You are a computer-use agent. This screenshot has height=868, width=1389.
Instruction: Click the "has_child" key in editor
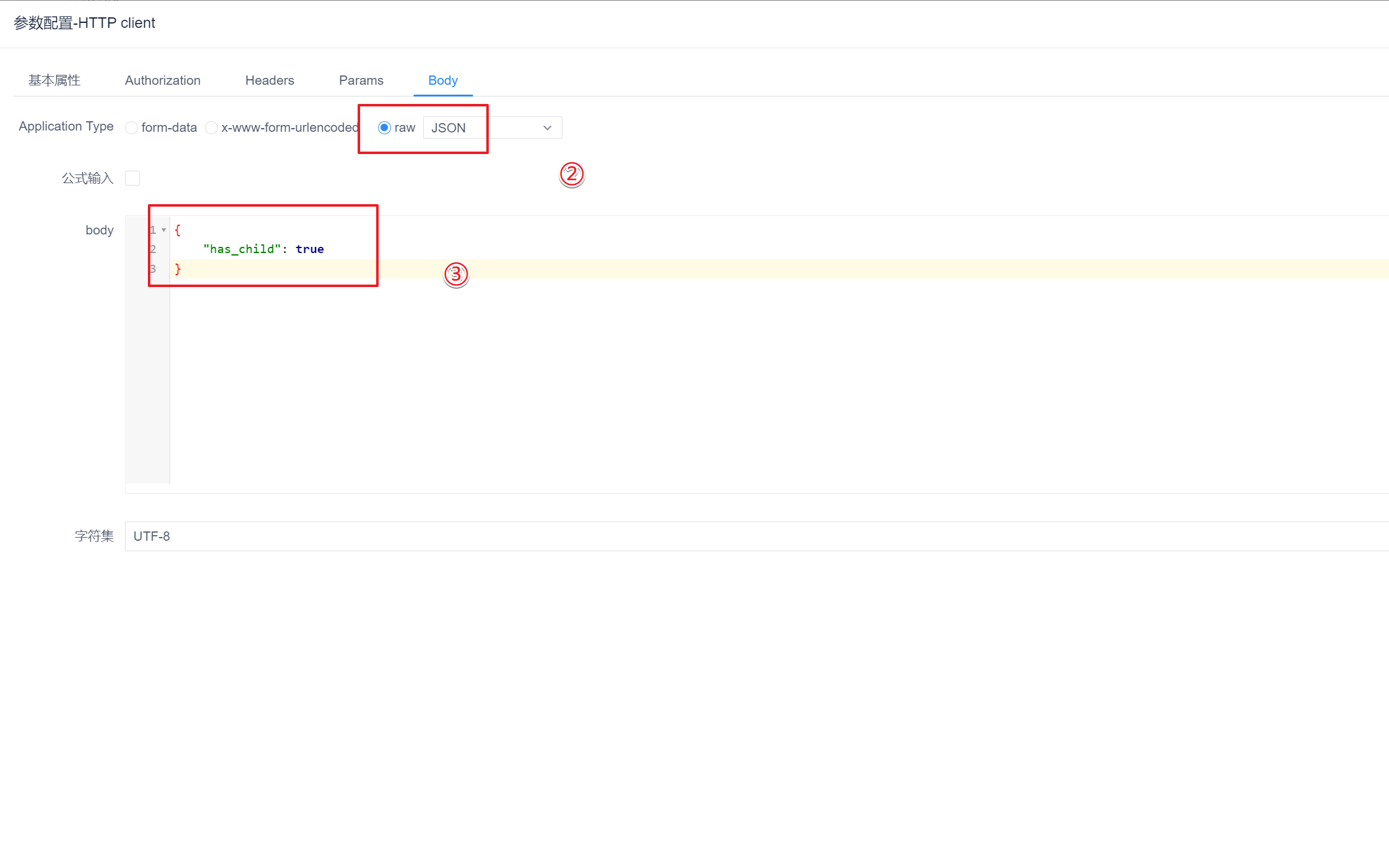pos(242,249)
